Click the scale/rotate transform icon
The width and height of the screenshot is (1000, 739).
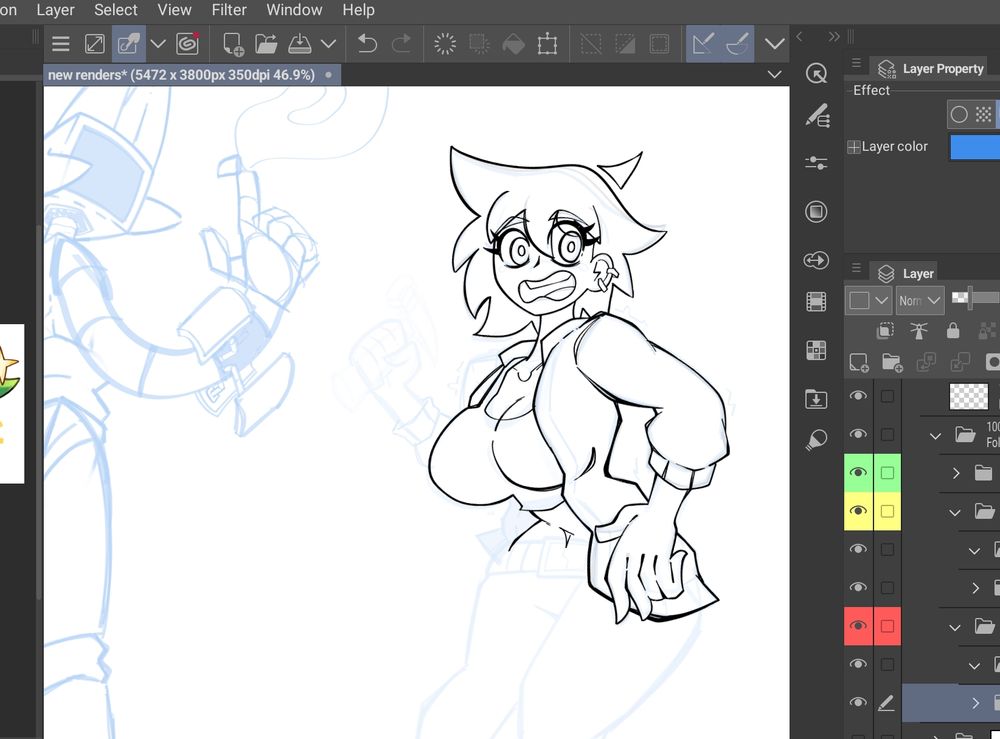pos(547,44)
